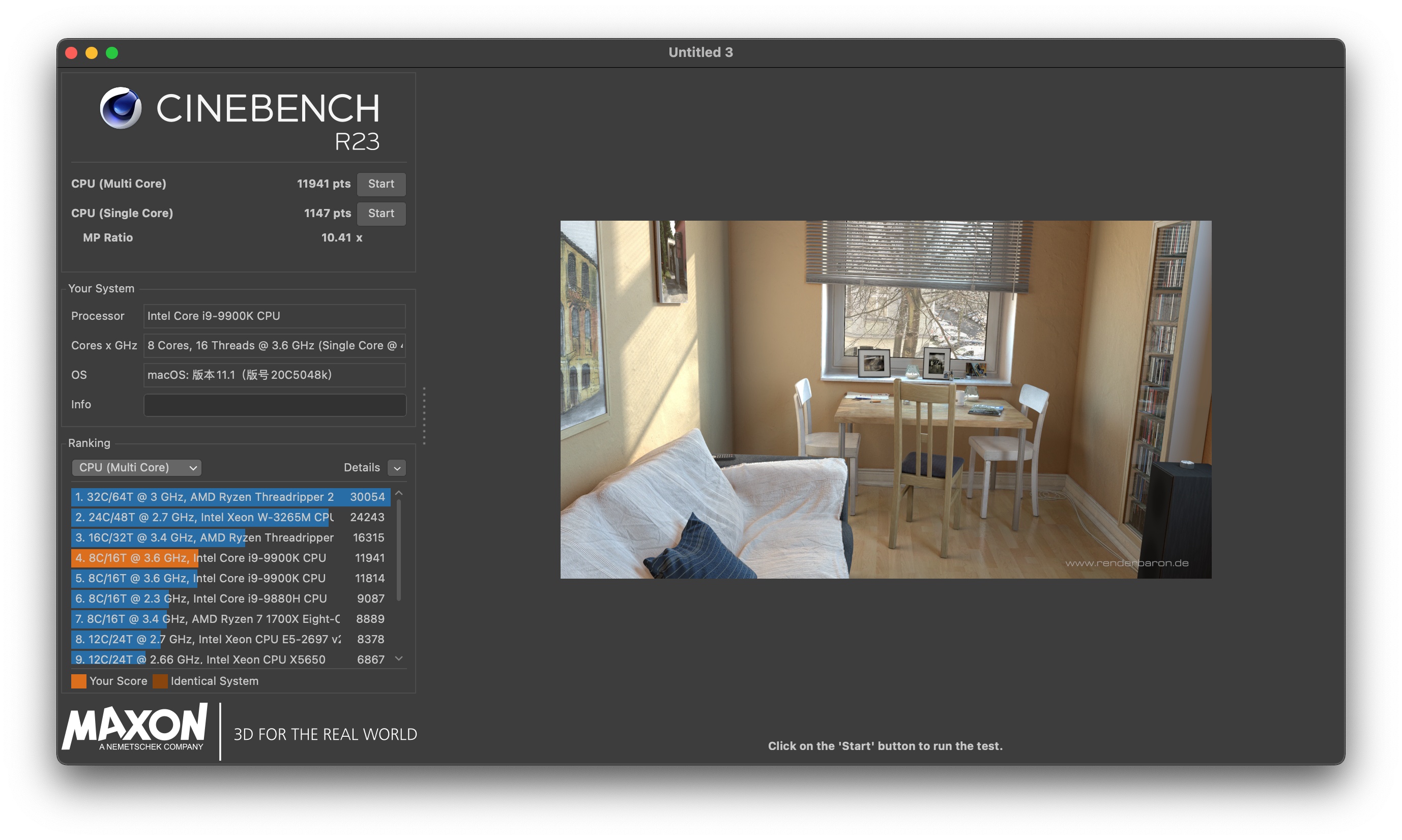Click the green fullscreen window button

pyautogui.click(x=112, y=53)
